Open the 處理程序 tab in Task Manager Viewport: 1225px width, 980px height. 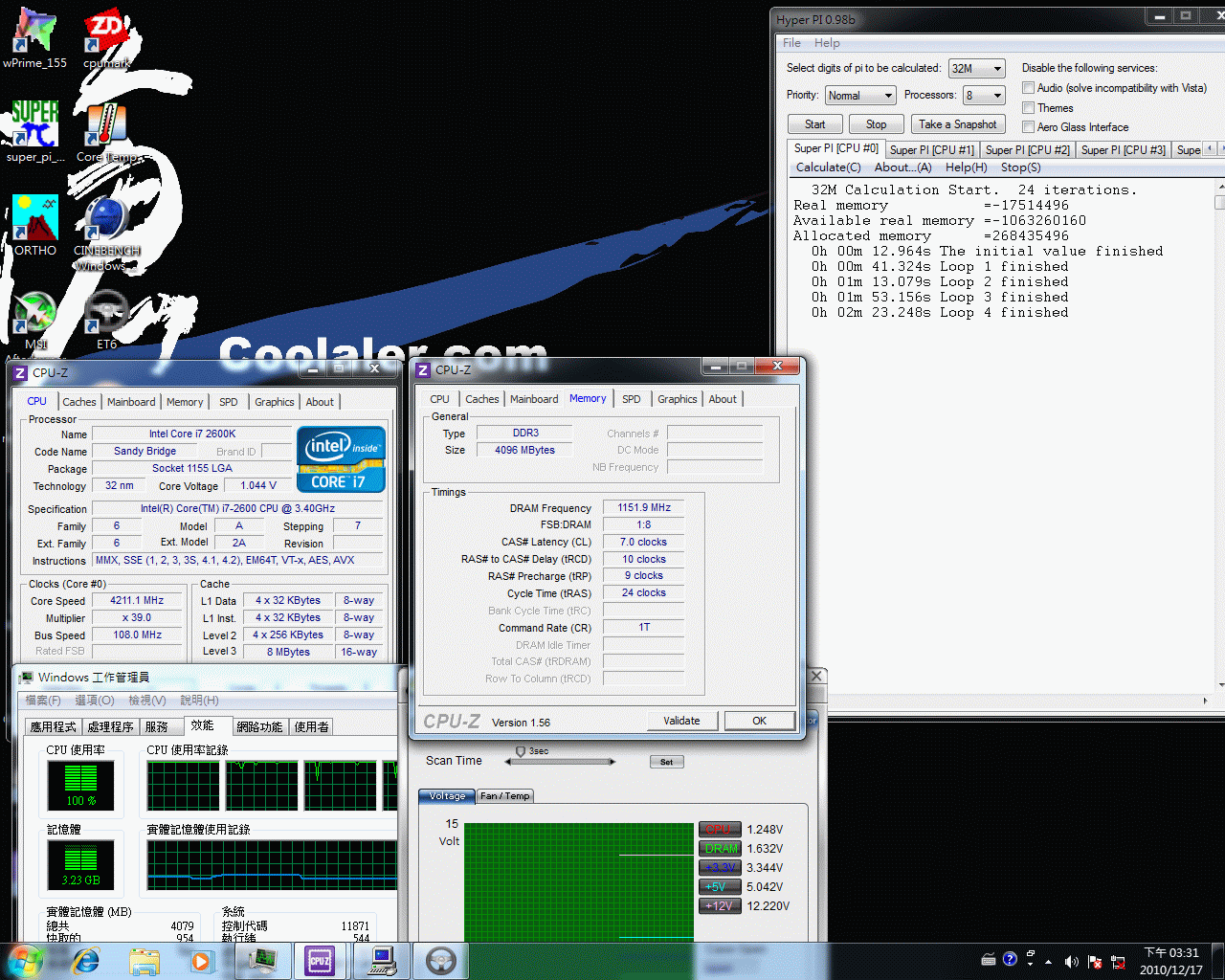111,727
